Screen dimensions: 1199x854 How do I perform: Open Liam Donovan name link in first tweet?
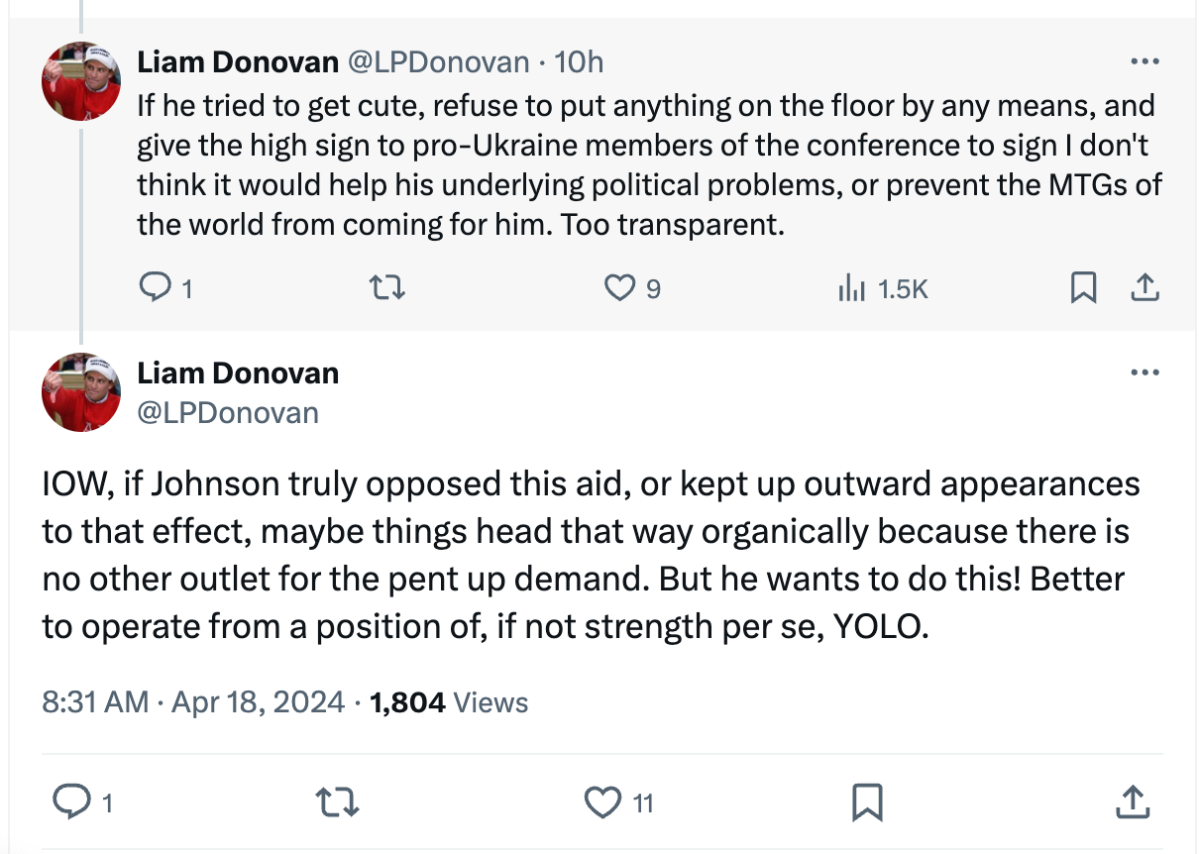tap(238, 62)
